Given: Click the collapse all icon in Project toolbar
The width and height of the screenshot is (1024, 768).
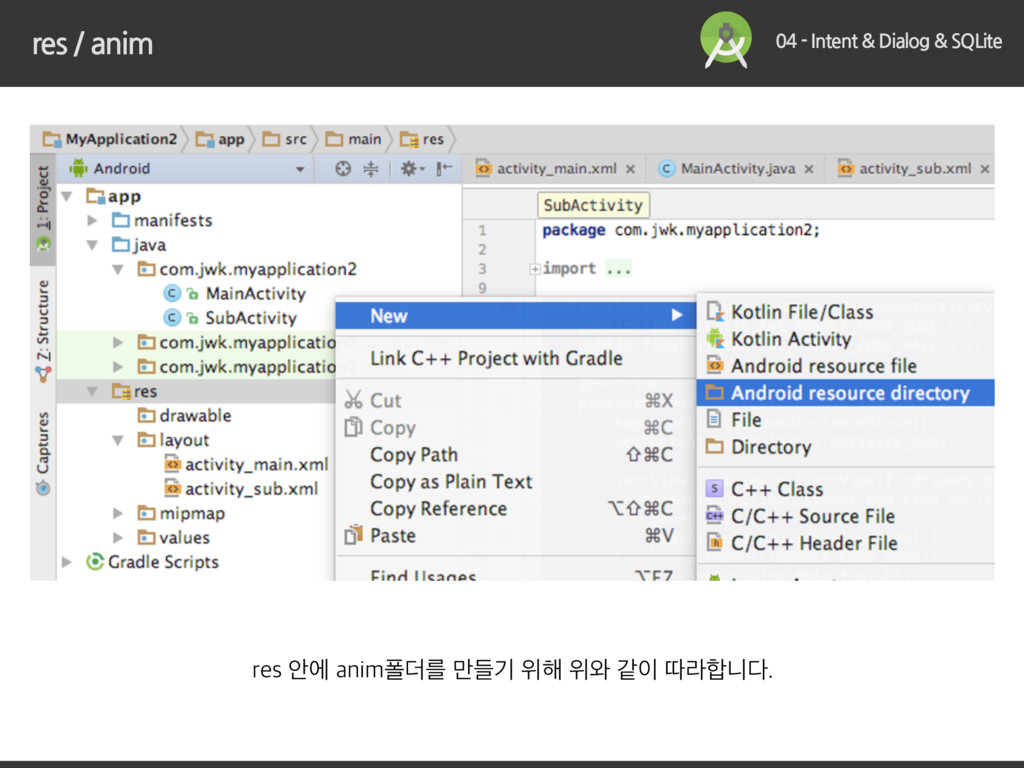Looking at the screenshot, I should pyautogui.click(x=370, y=169).
